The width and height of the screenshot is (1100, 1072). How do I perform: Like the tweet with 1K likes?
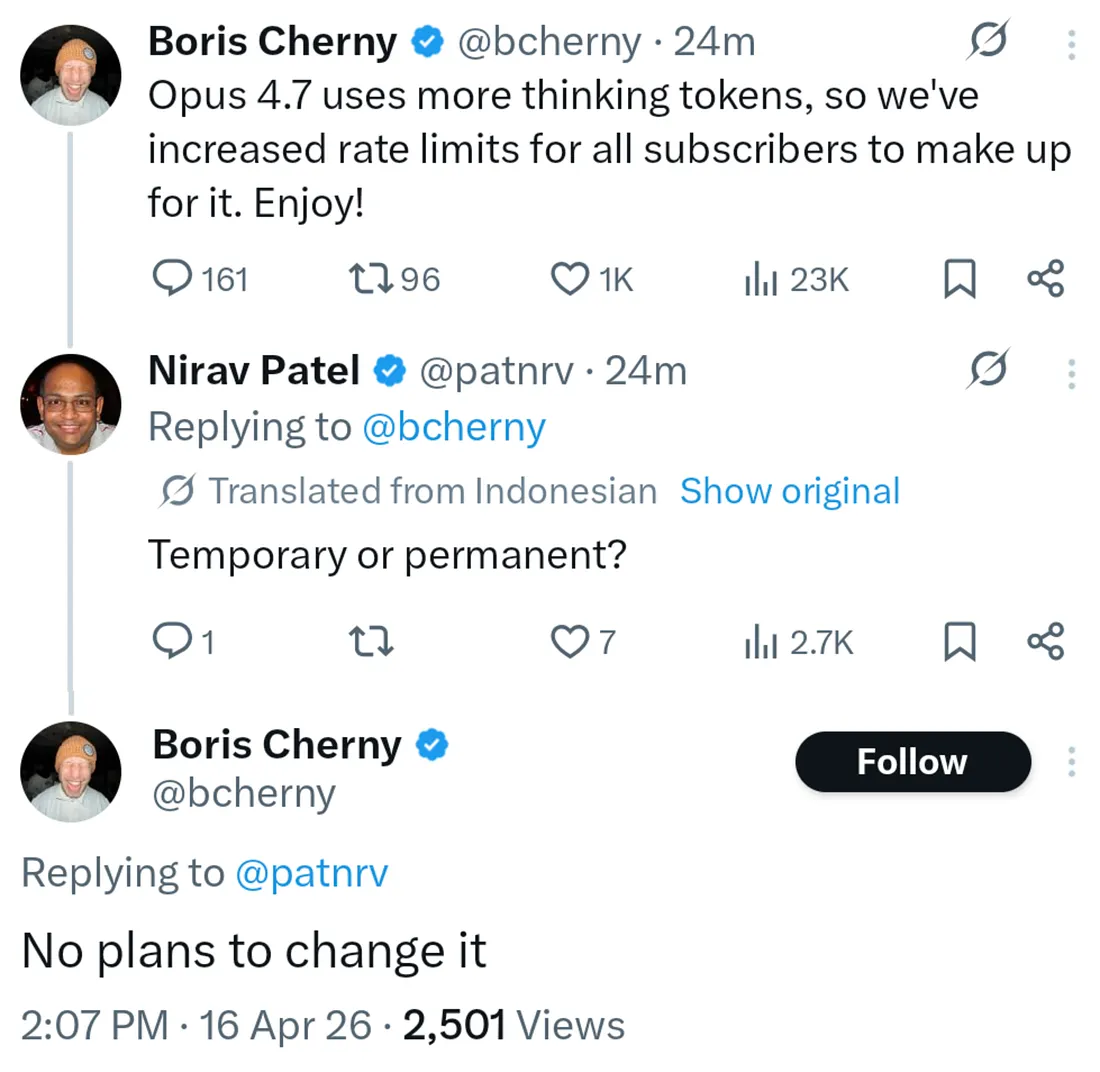[x=570, y=279]
